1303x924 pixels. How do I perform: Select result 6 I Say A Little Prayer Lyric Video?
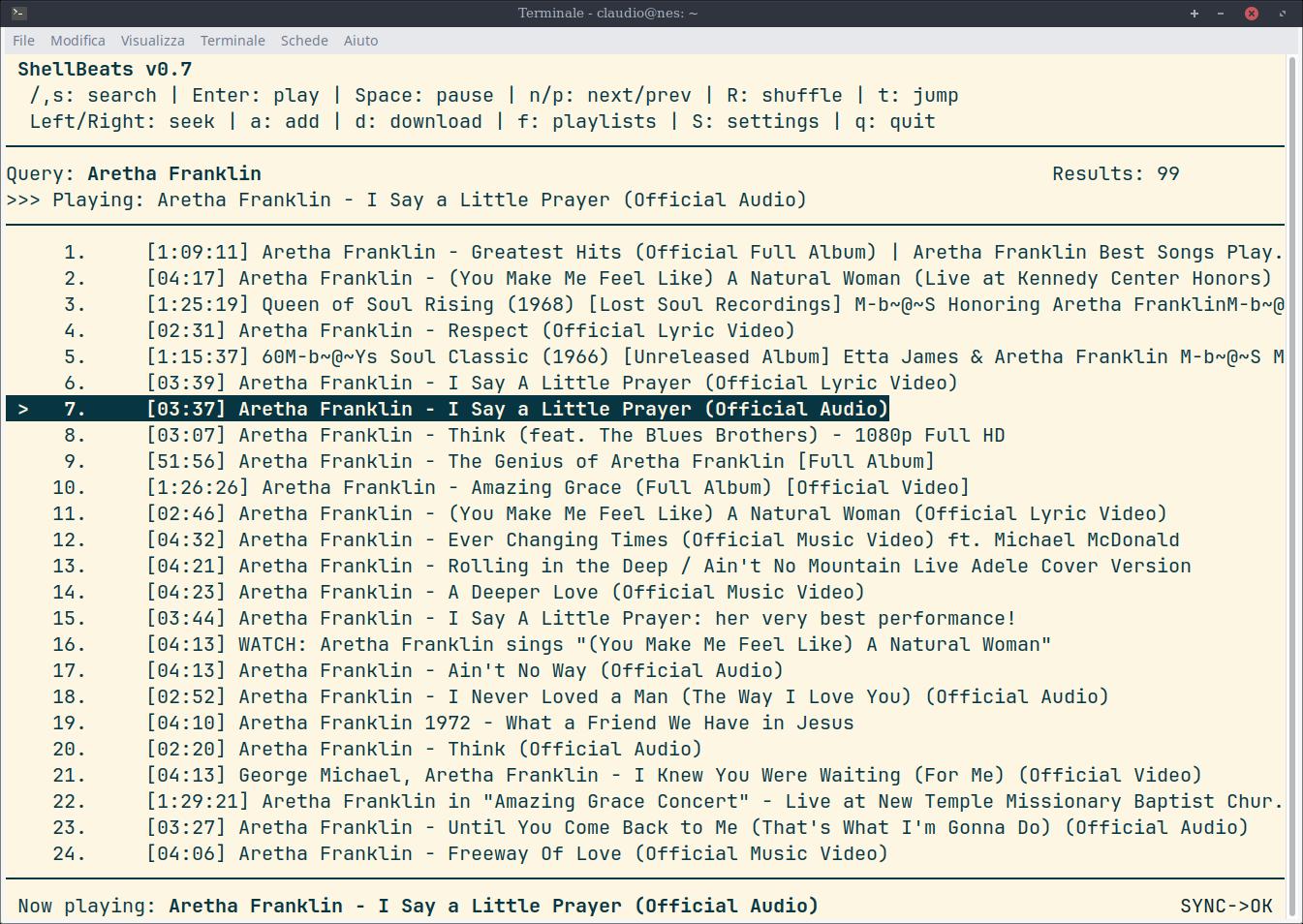click(645, 384)
